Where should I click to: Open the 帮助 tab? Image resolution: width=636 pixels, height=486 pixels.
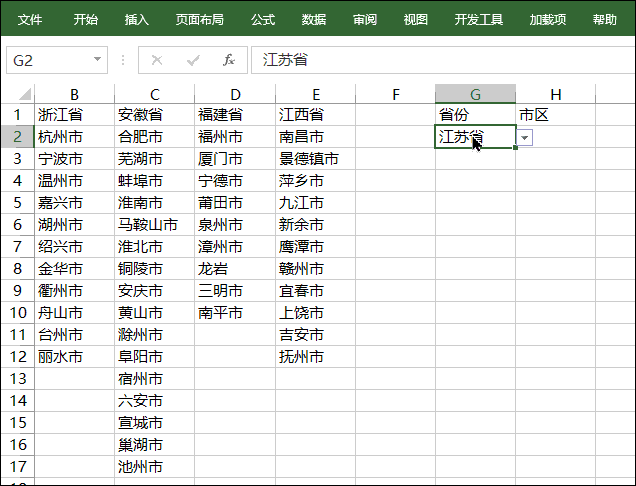[x=604, y=19]
